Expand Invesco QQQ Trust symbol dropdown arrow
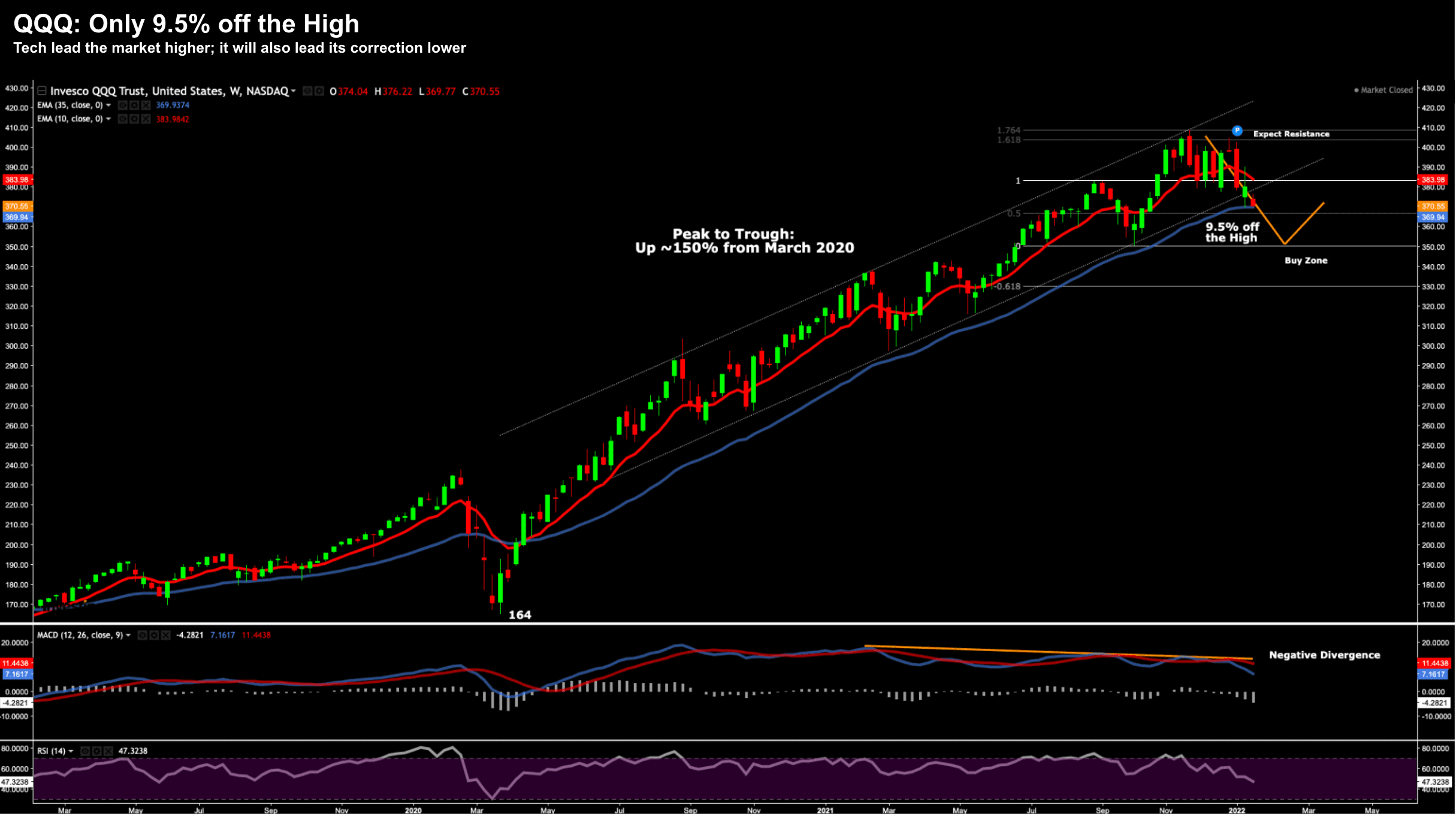The height and width of the screenshot is (814, 1456). click(294, 91)
